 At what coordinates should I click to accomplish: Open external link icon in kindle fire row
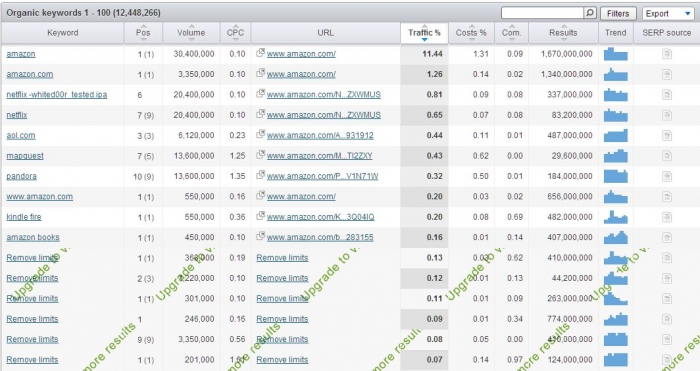(260, 216)
